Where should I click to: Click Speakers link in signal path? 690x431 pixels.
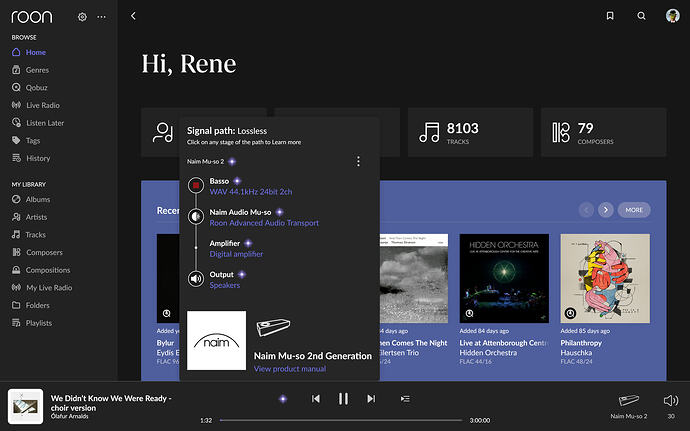click(225, 285)
